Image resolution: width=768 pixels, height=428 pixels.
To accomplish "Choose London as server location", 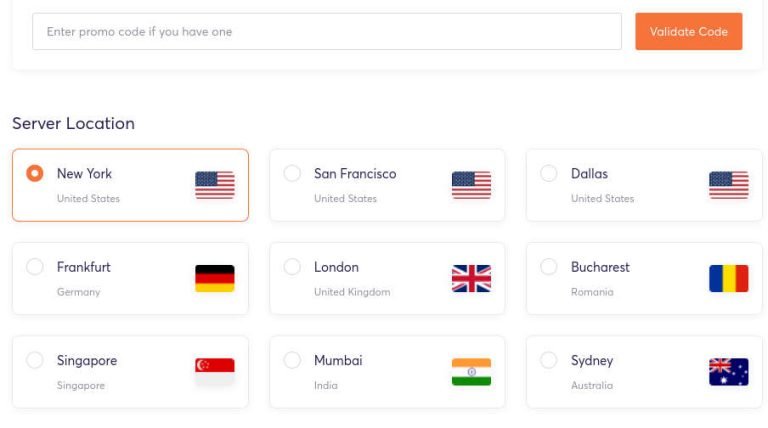I will (292, 267).
